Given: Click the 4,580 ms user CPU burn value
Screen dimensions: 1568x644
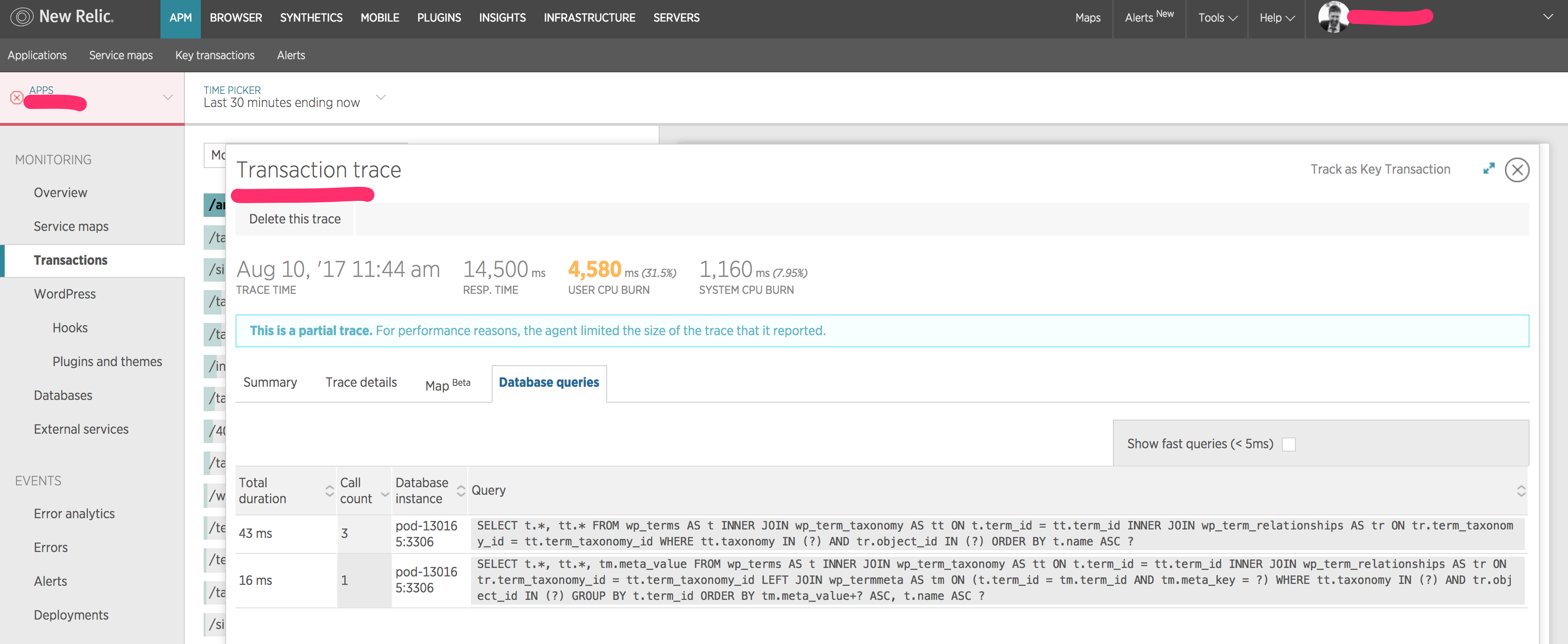Looking at the screenshot, I should coord(622,269).
